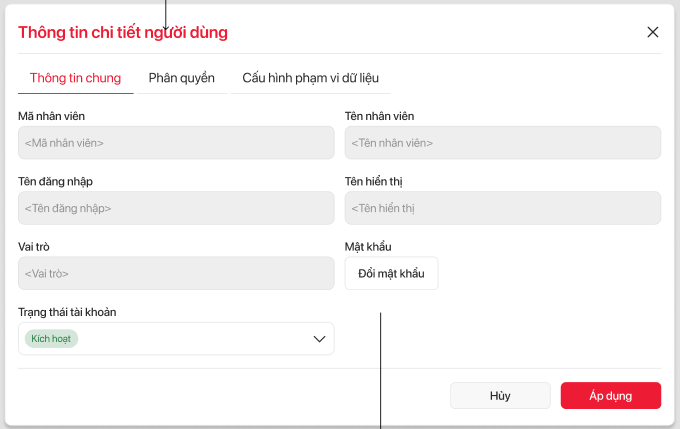Viewport: 680px width, 429px height.
Task: Click the Mật khẩu label
Action: point(367,246)
